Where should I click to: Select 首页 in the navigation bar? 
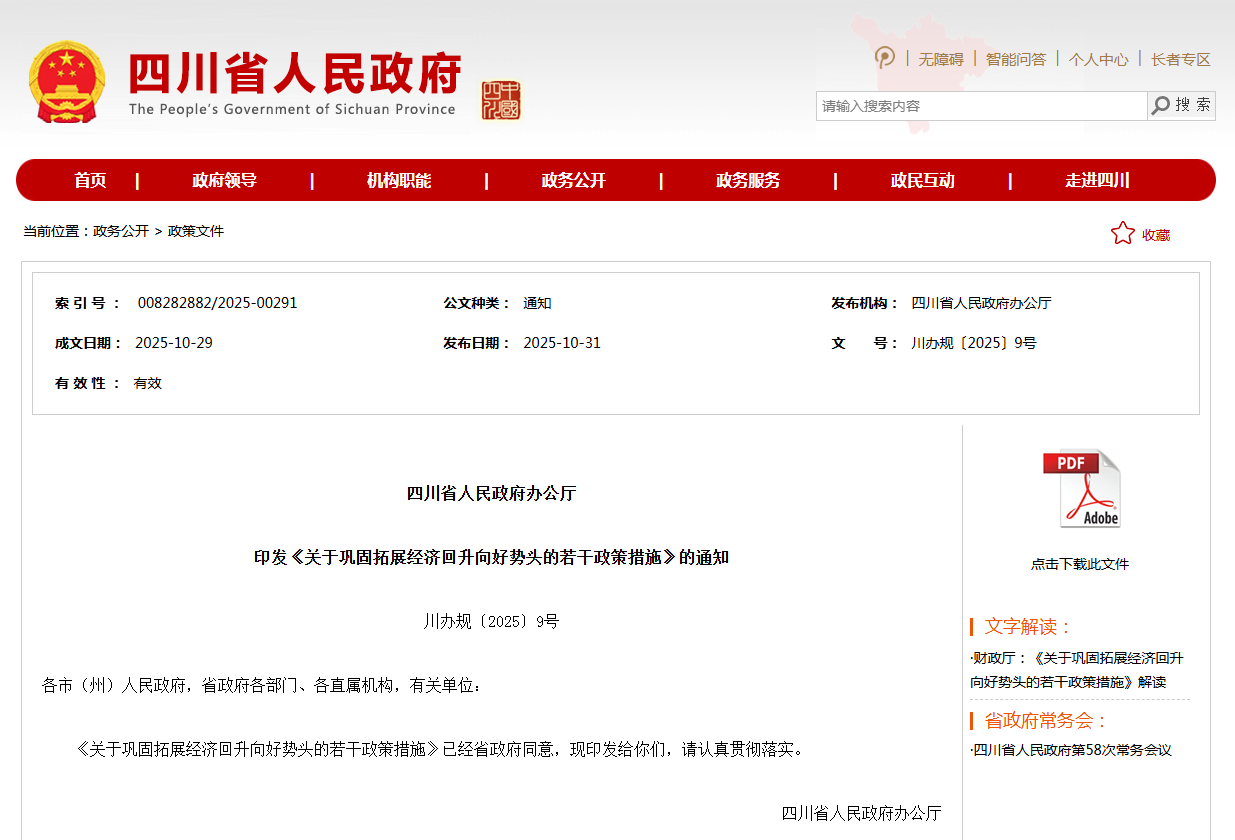coord(90,181)
